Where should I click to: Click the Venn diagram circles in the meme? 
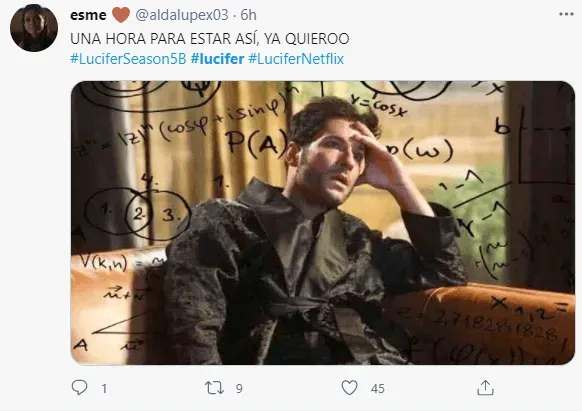138,213
